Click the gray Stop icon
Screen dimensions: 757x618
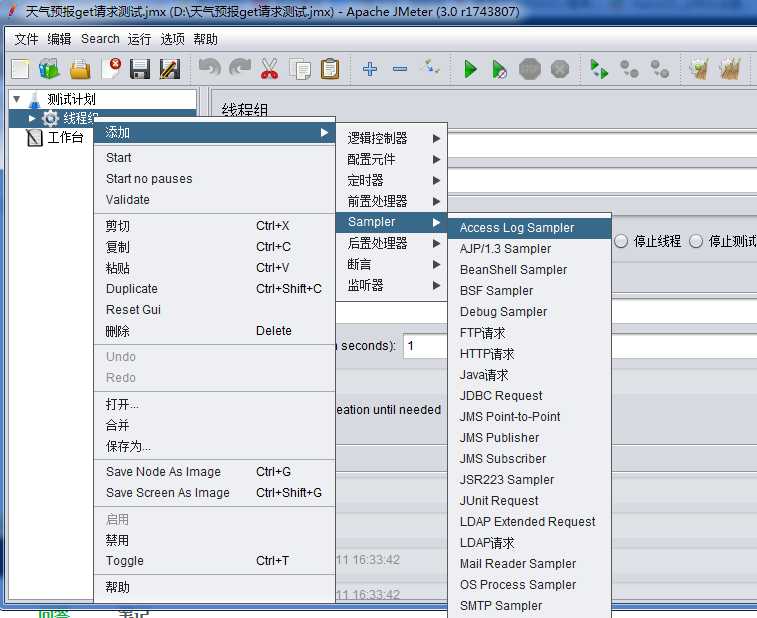(x=530, y=69)
